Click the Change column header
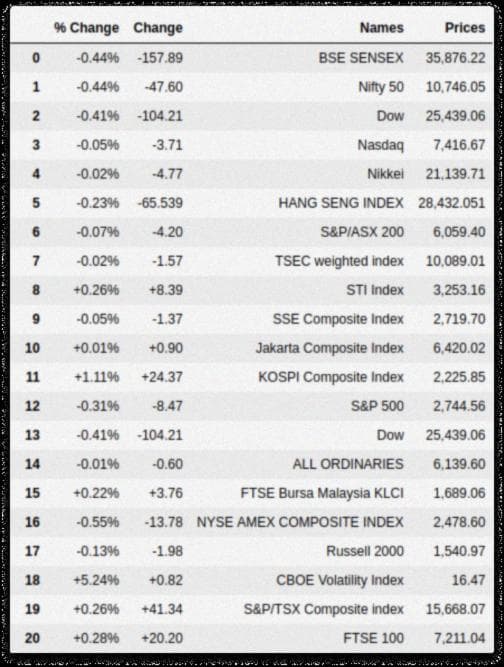Image resolution: width=504 pixels, height=667 pixels. click(158, 28)
